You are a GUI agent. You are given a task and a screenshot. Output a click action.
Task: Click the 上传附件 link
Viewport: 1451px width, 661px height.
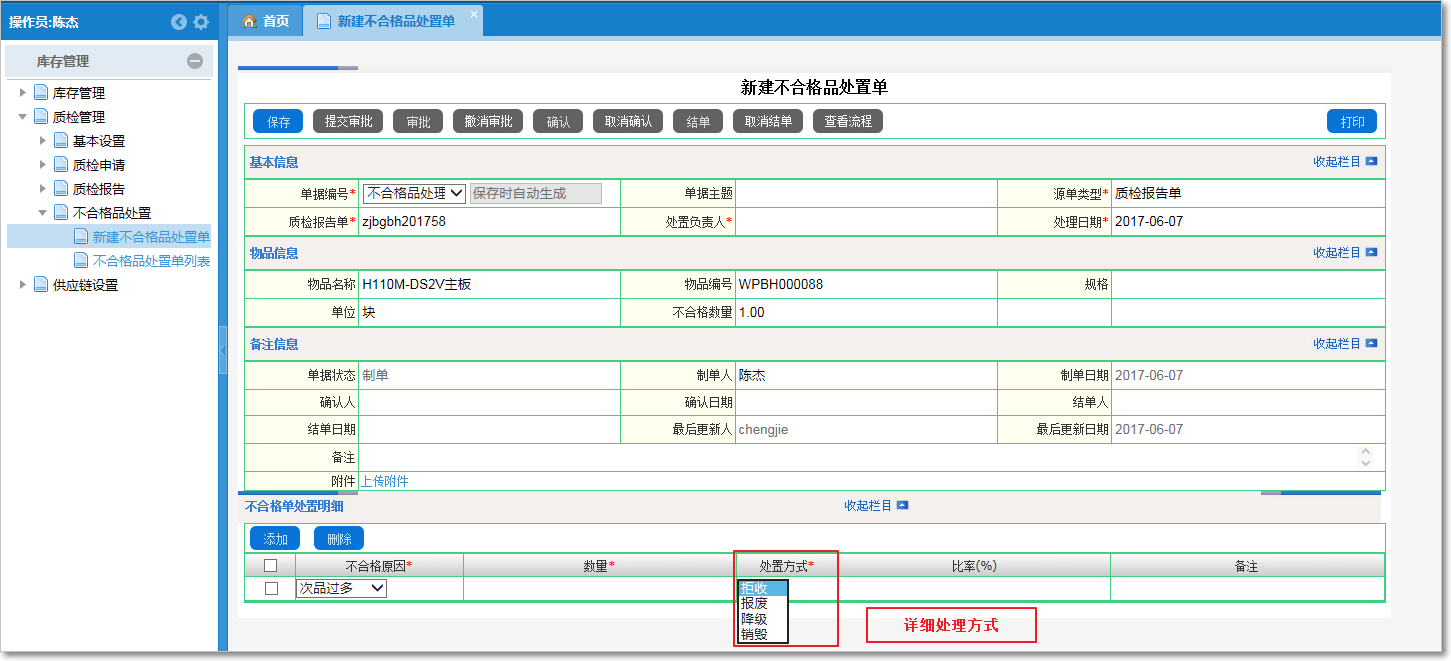point(385,481)
